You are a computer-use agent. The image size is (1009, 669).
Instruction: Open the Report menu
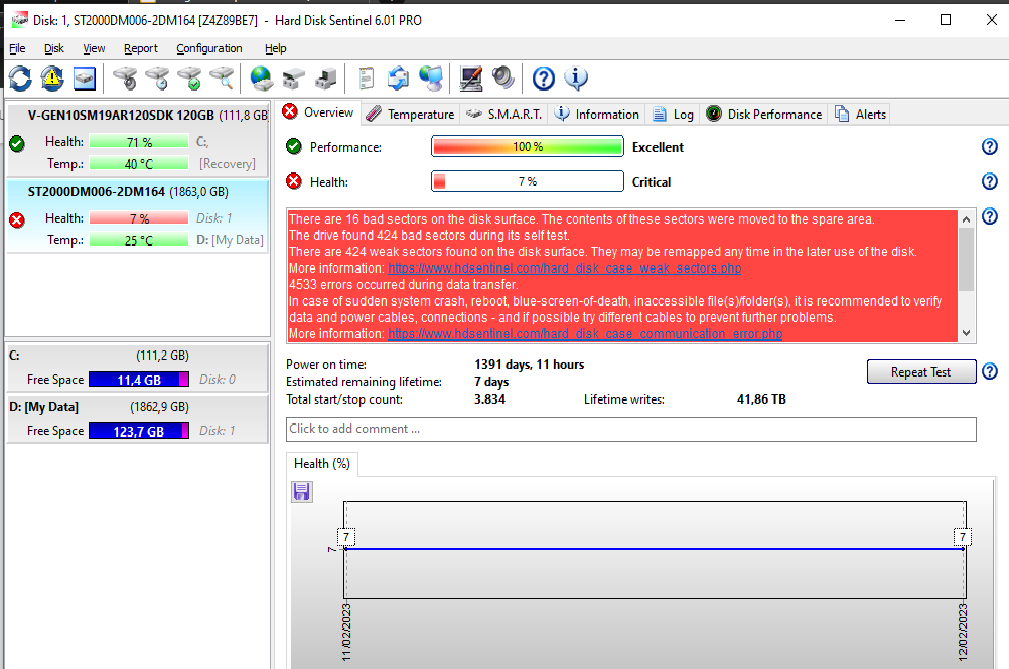[141, 48]
